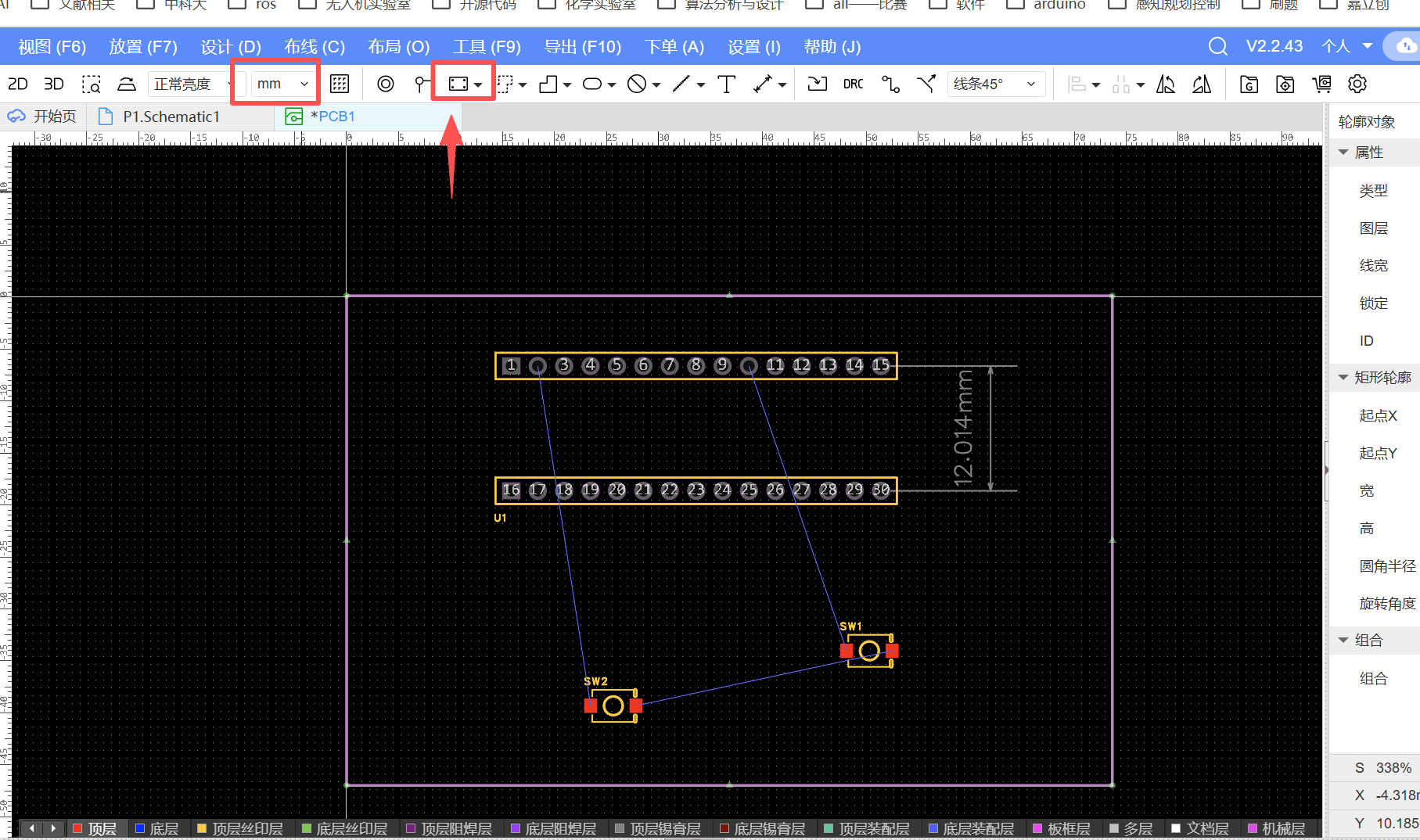Open the 设计 (D) menu

tap(231, 47)
